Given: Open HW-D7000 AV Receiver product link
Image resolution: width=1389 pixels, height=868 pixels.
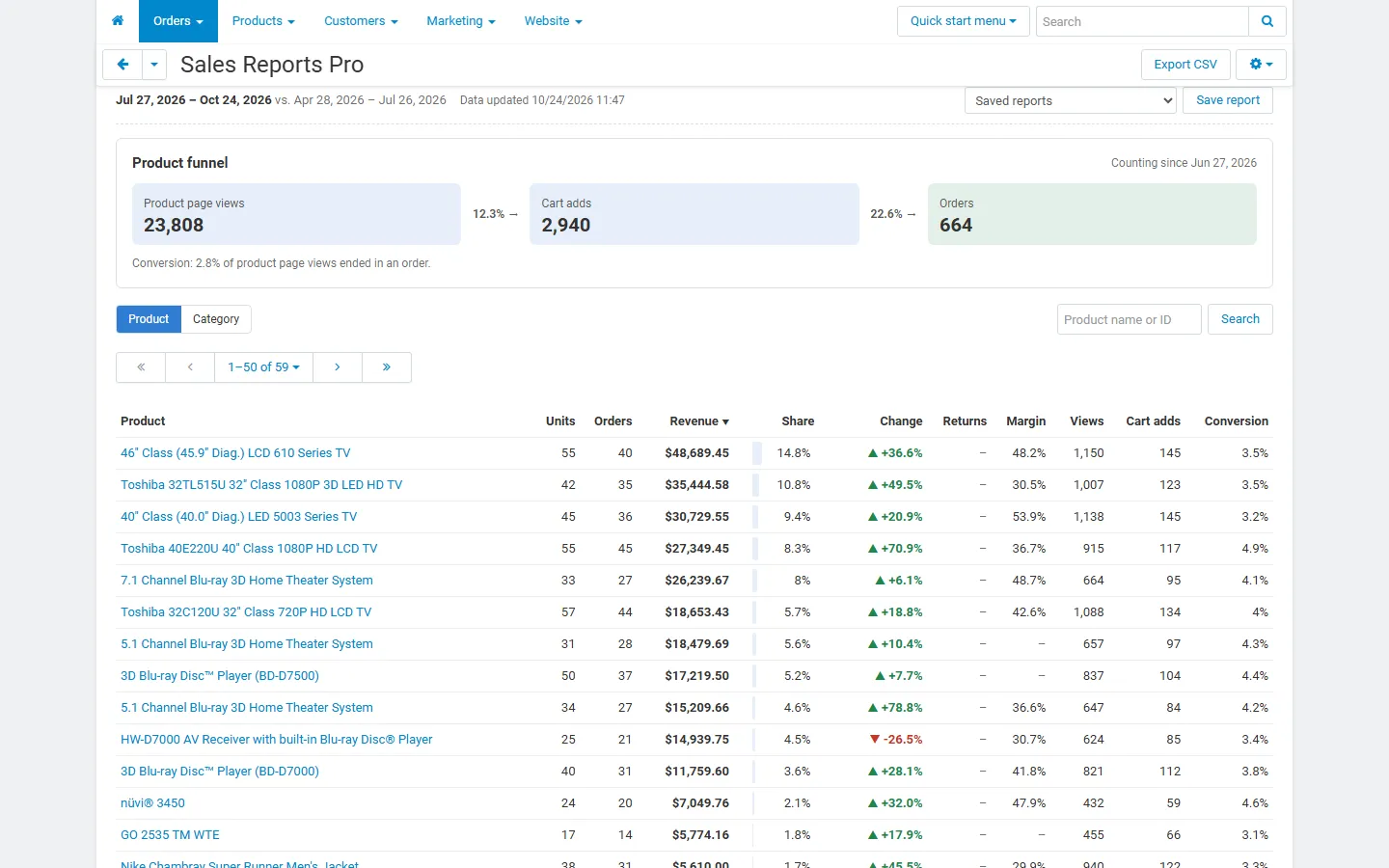Looking at the screenshot, I should [x=277, y=740].
